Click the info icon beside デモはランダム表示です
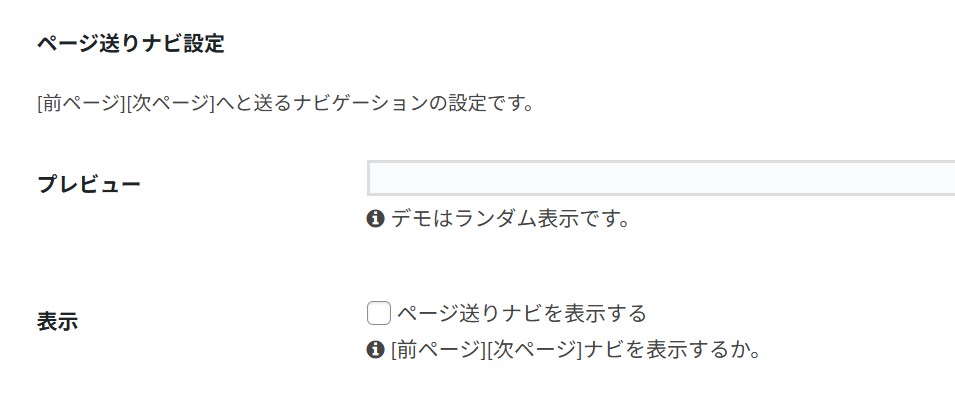This screenshot has height=406, width=955. (376, 218)
